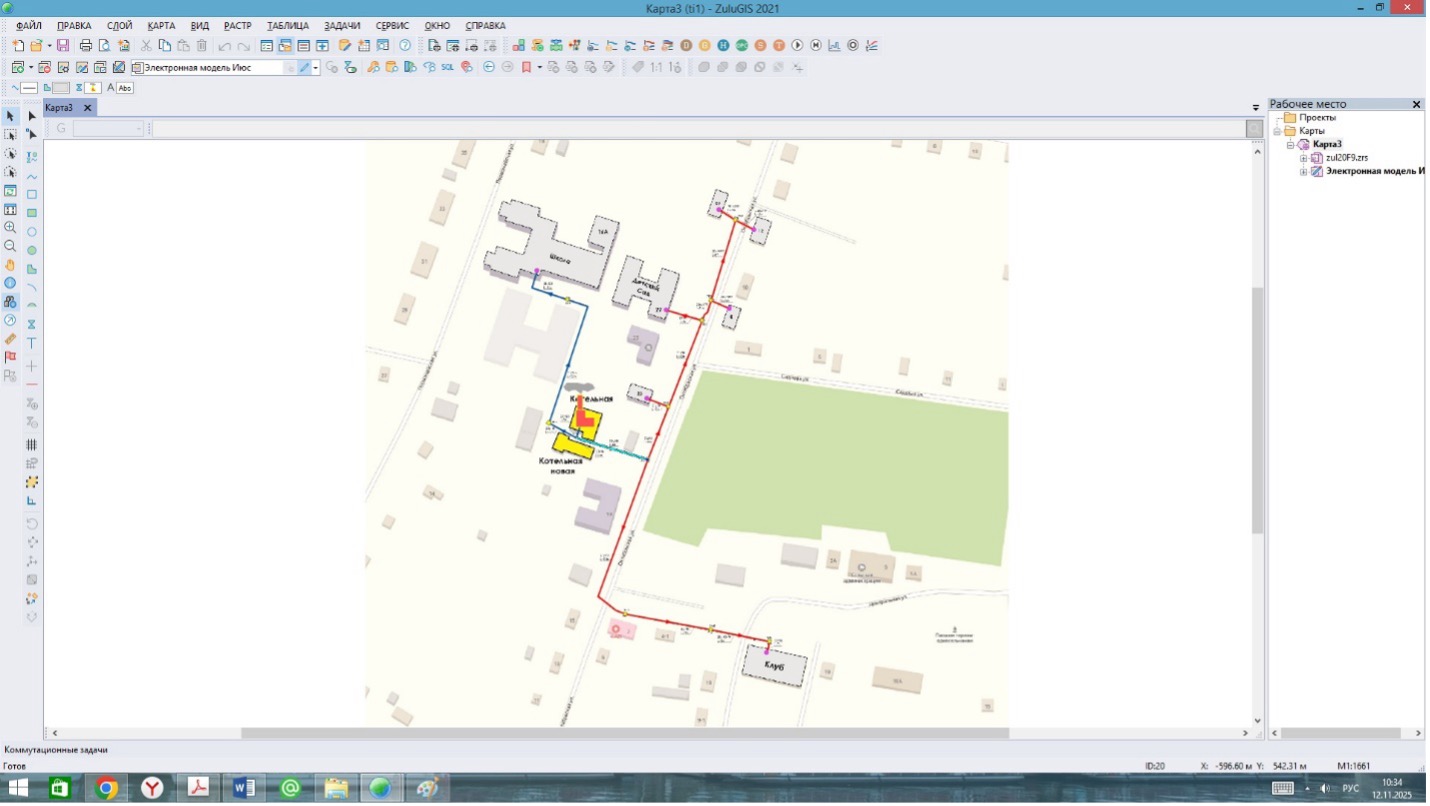Click the red flag tool icon
This screenshot has width=1430, height=806.
(10, 357)
